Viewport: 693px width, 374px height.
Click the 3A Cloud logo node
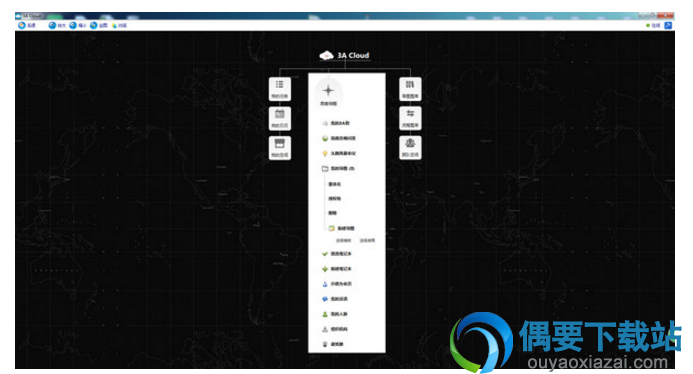tap(344, 55)
